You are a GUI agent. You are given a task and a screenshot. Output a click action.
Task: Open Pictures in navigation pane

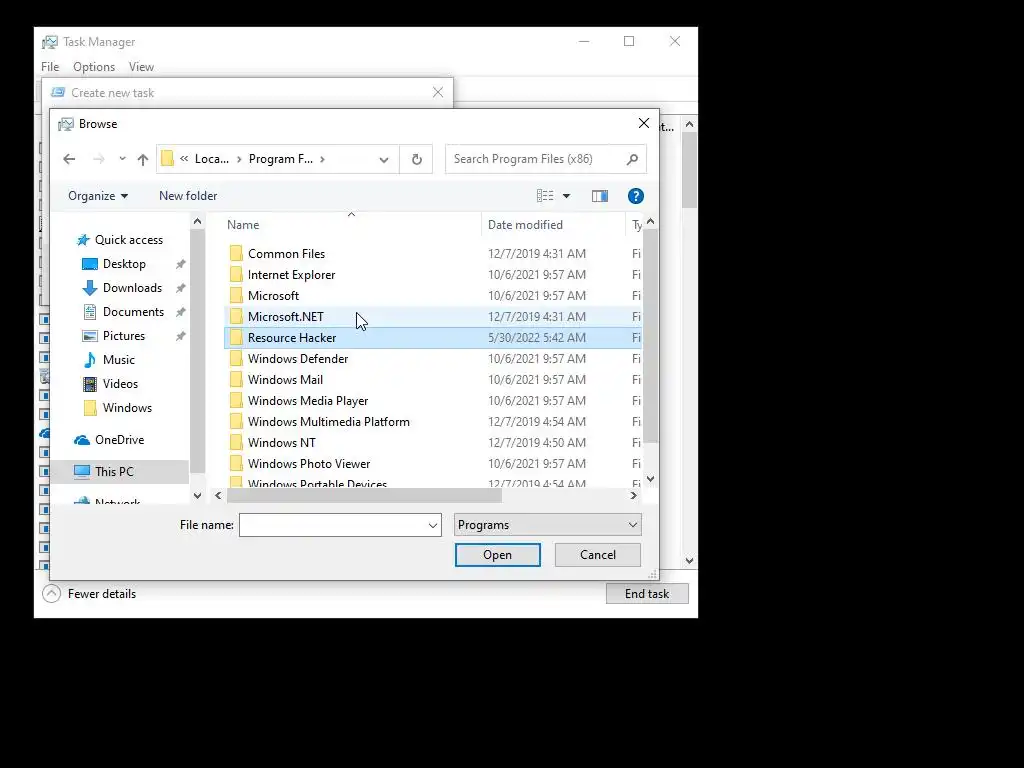pos(123,336)
